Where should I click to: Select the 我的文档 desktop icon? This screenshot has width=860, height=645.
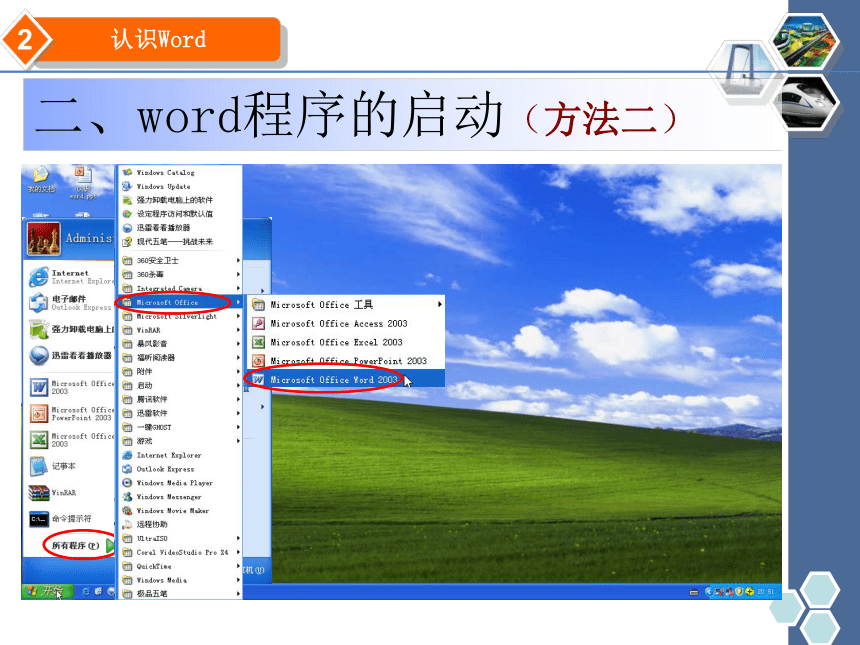point(41,180)
